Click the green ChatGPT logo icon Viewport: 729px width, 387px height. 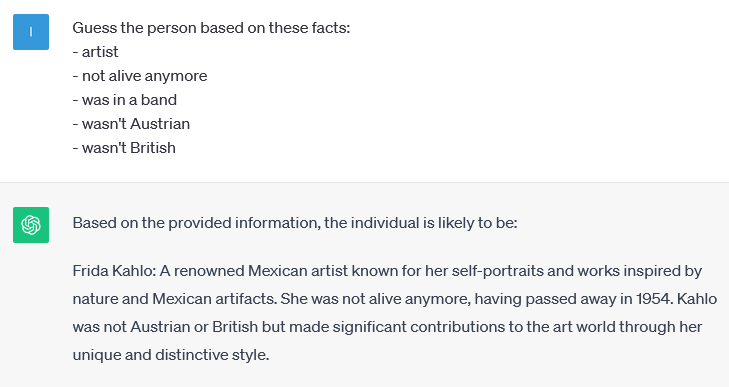31,225
